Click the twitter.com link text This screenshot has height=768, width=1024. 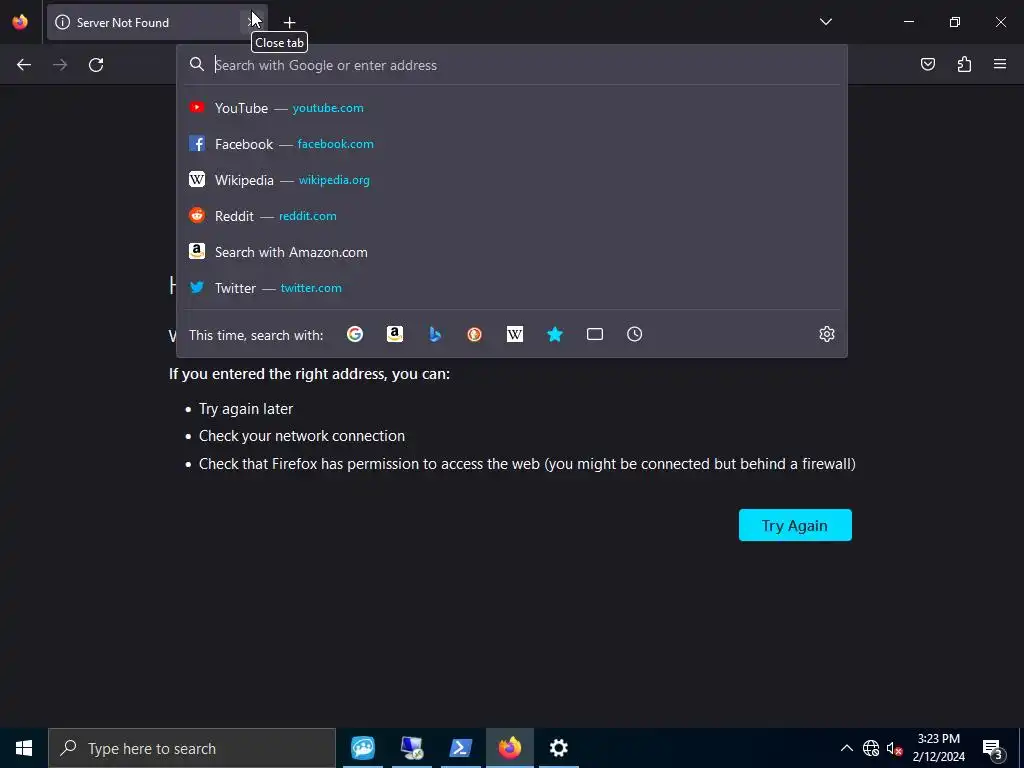311,288
